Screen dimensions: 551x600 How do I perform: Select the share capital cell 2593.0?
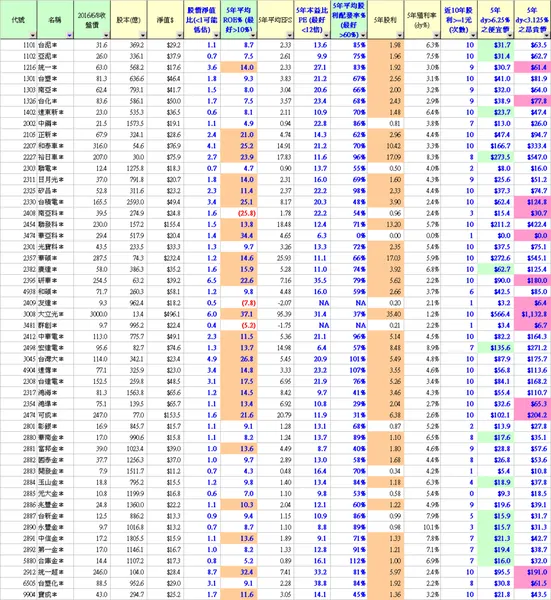pyautogui.click(x=129, y=202)
